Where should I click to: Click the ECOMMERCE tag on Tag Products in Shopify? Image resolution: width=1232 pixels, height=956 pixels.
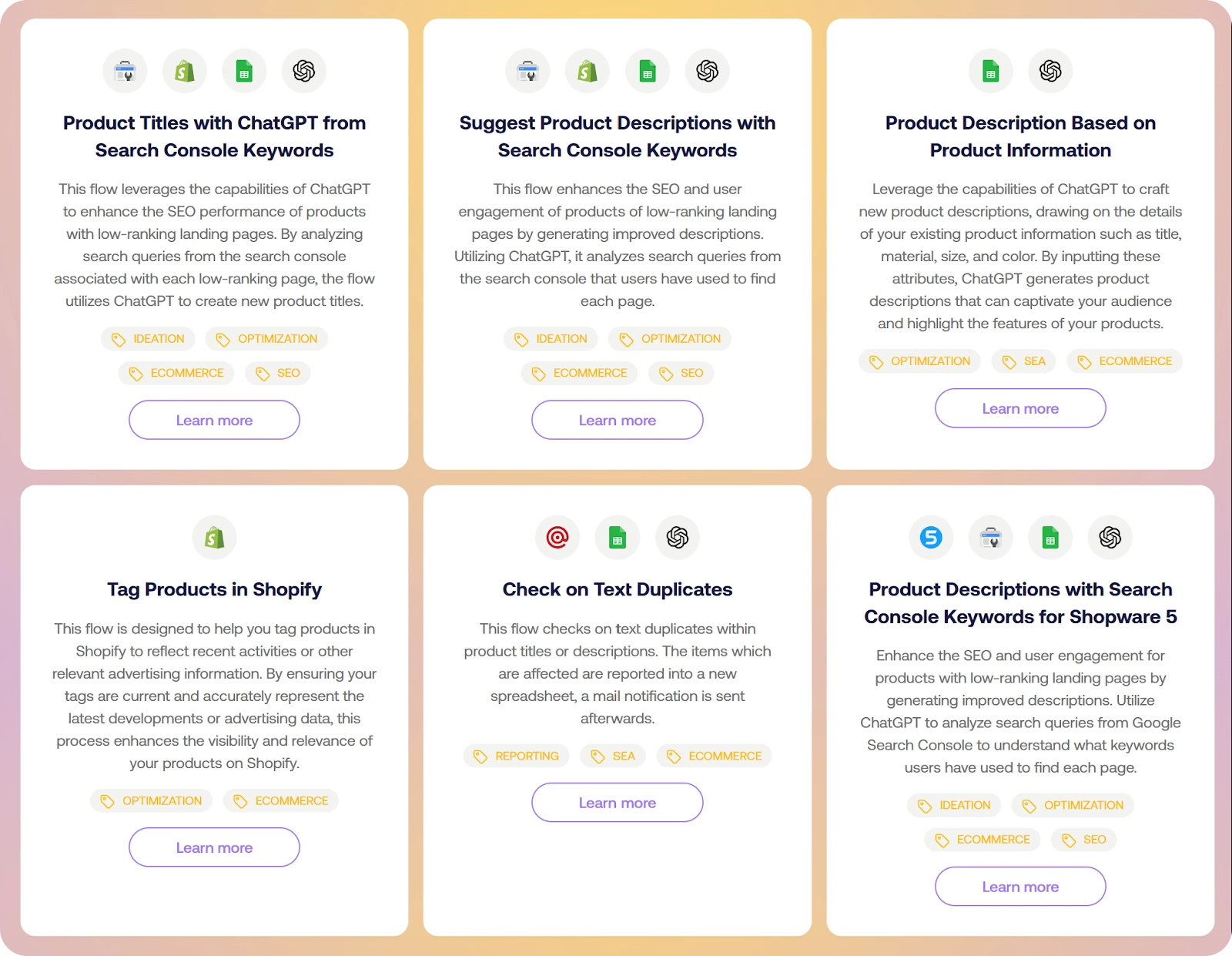tap(280, 800)
